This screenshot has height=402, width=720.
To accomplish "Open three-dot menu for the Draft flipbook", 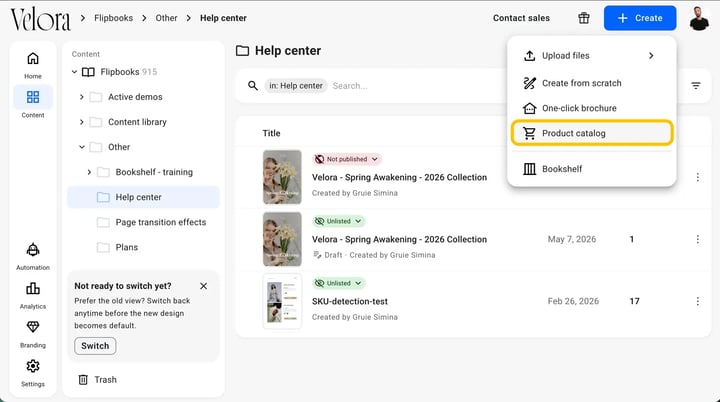I will pos(698,239).
